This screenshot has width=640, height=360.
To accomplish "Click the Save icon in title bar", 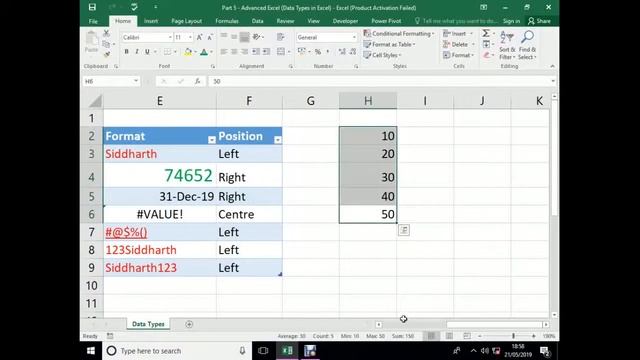I will [x=93, y=7].
